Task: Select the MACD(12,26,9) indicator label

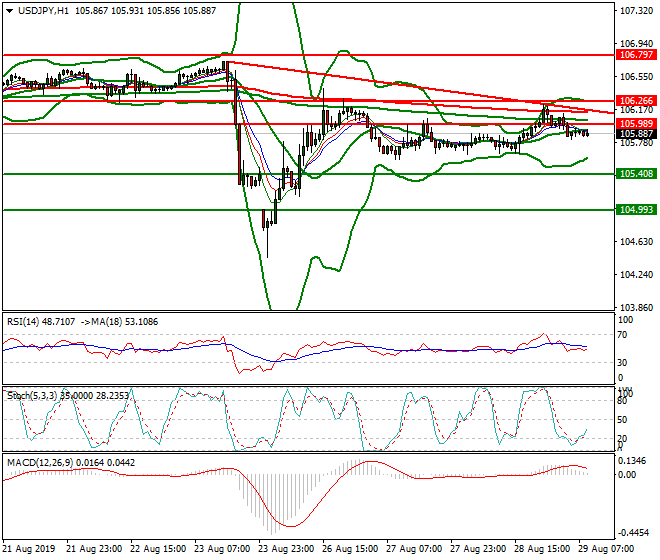Action: point(40,463)
